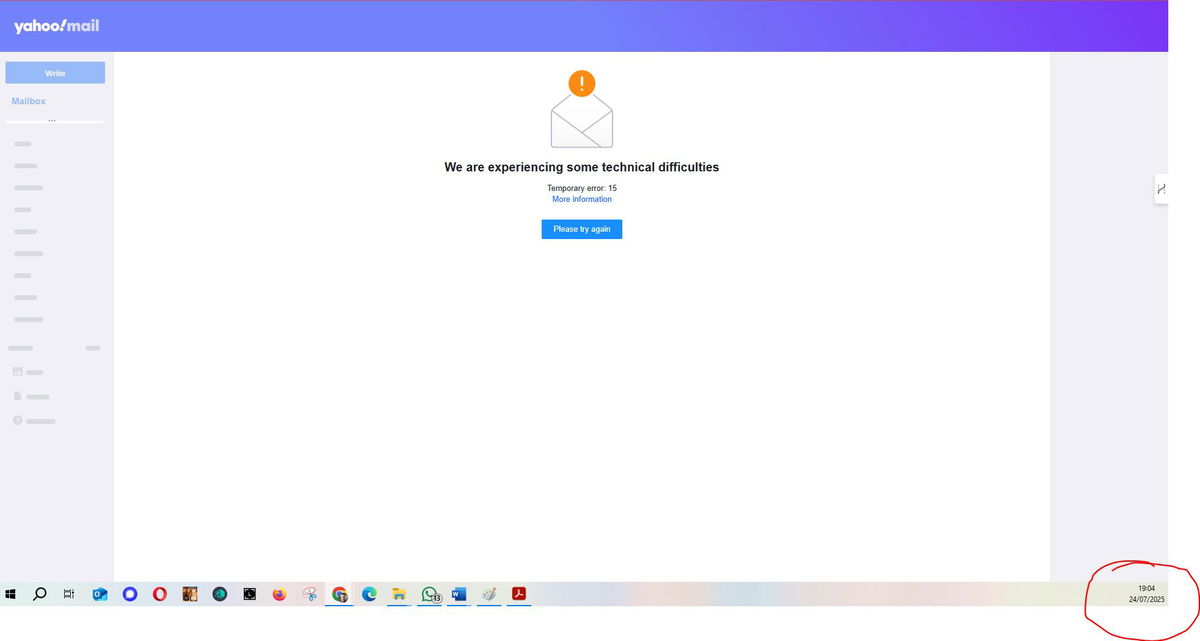This screenshot has height=641, width=1200.
Task: Launch Microsoft Edge from the taskbar
Action: pos(369,593)
